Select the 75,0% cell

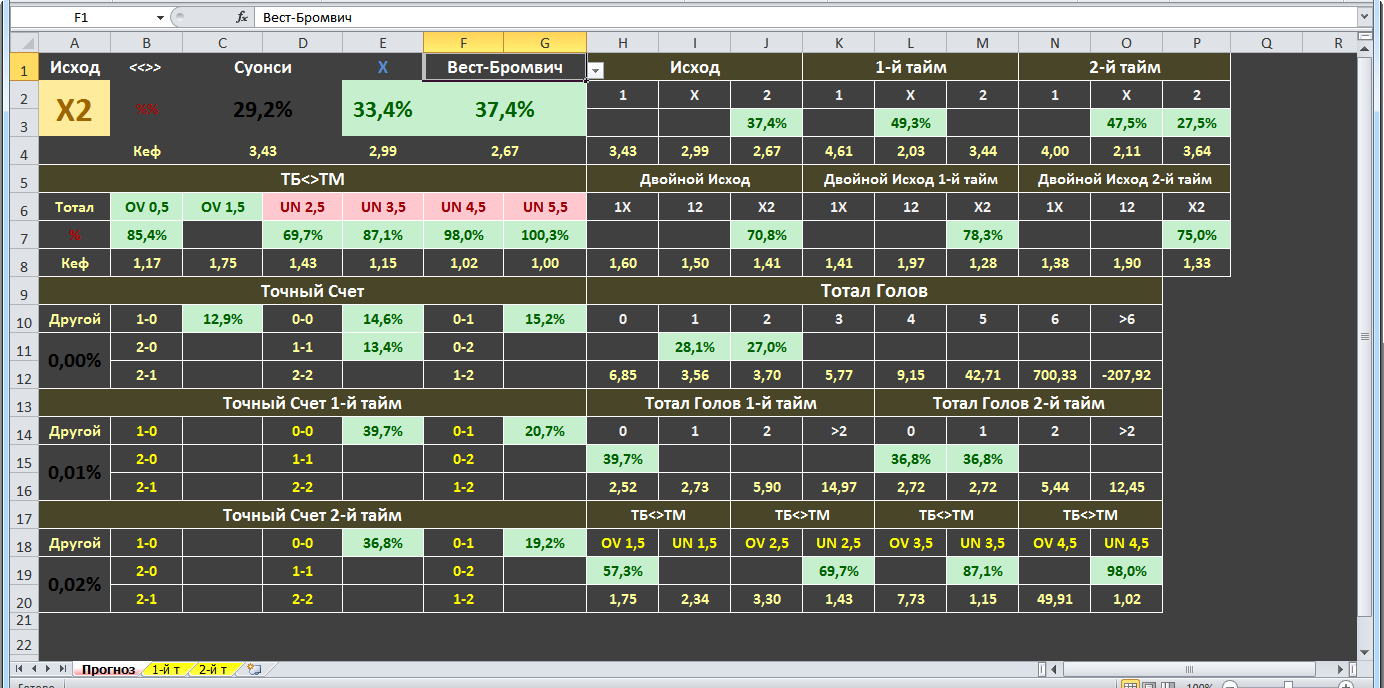(1197, 235)
